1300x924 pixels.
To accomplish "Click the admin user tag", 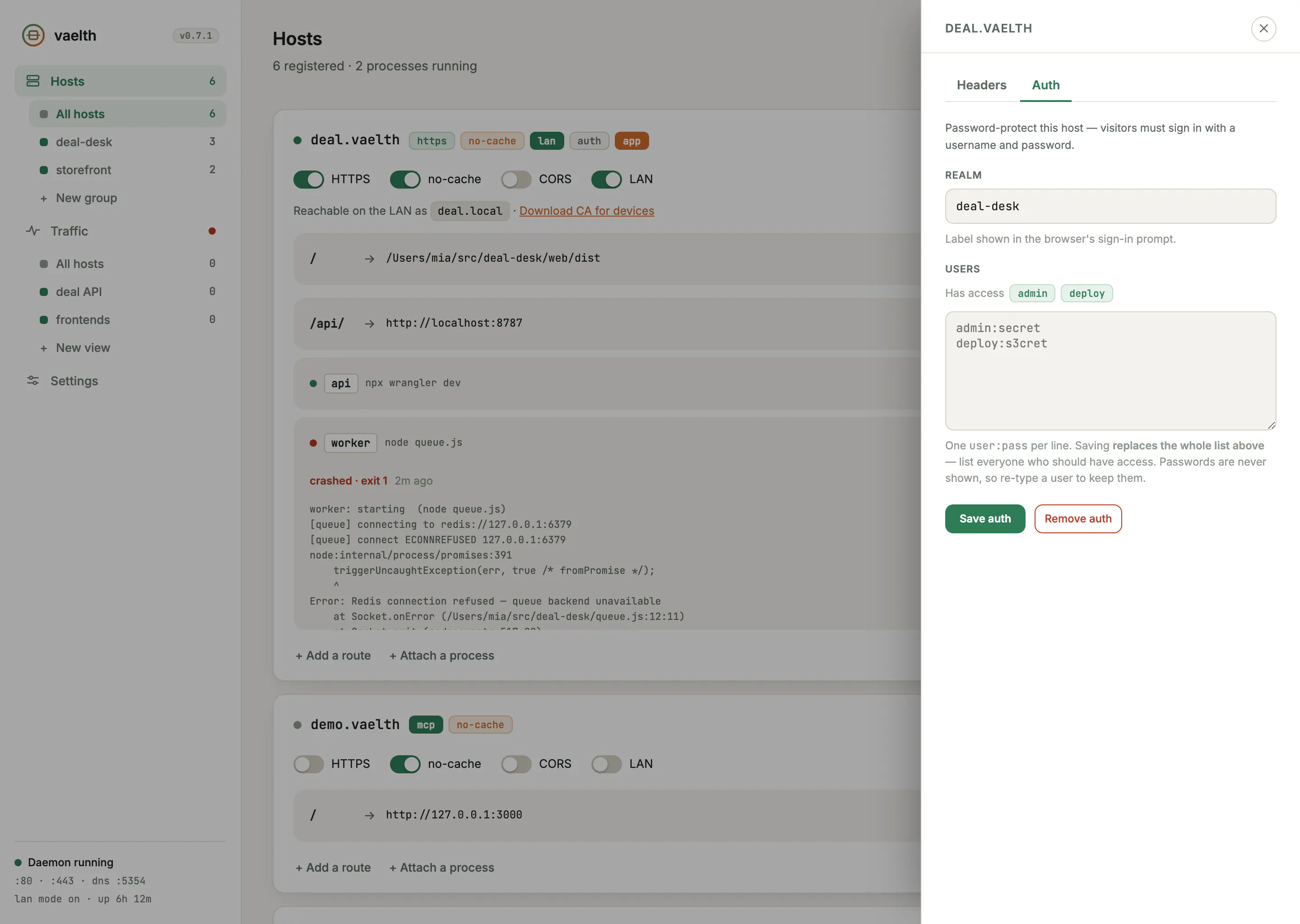I will tap(1032, 293).
